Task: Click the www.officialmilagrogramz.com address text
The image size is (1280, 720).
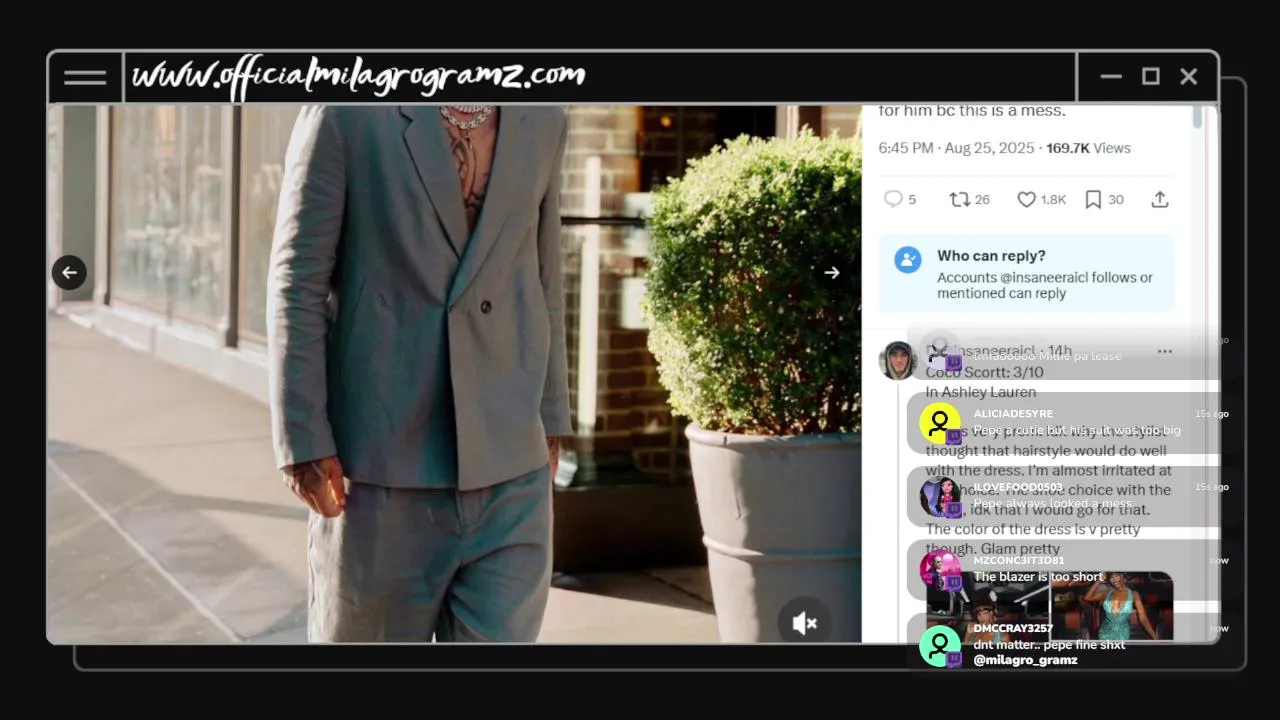Action: [359, 76]
